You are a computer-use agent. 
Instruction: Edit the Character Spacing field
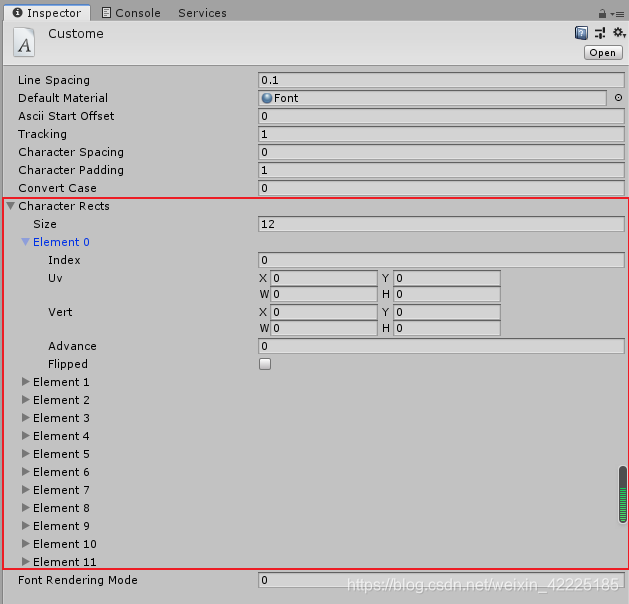(x=441, y=152)
